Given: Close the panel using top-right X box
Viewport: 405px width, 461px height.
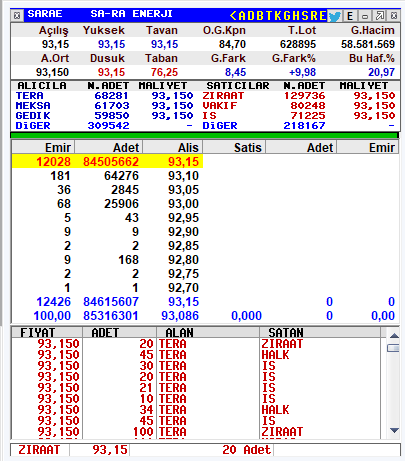Looking at the screenshot, I should pos(394,16).
